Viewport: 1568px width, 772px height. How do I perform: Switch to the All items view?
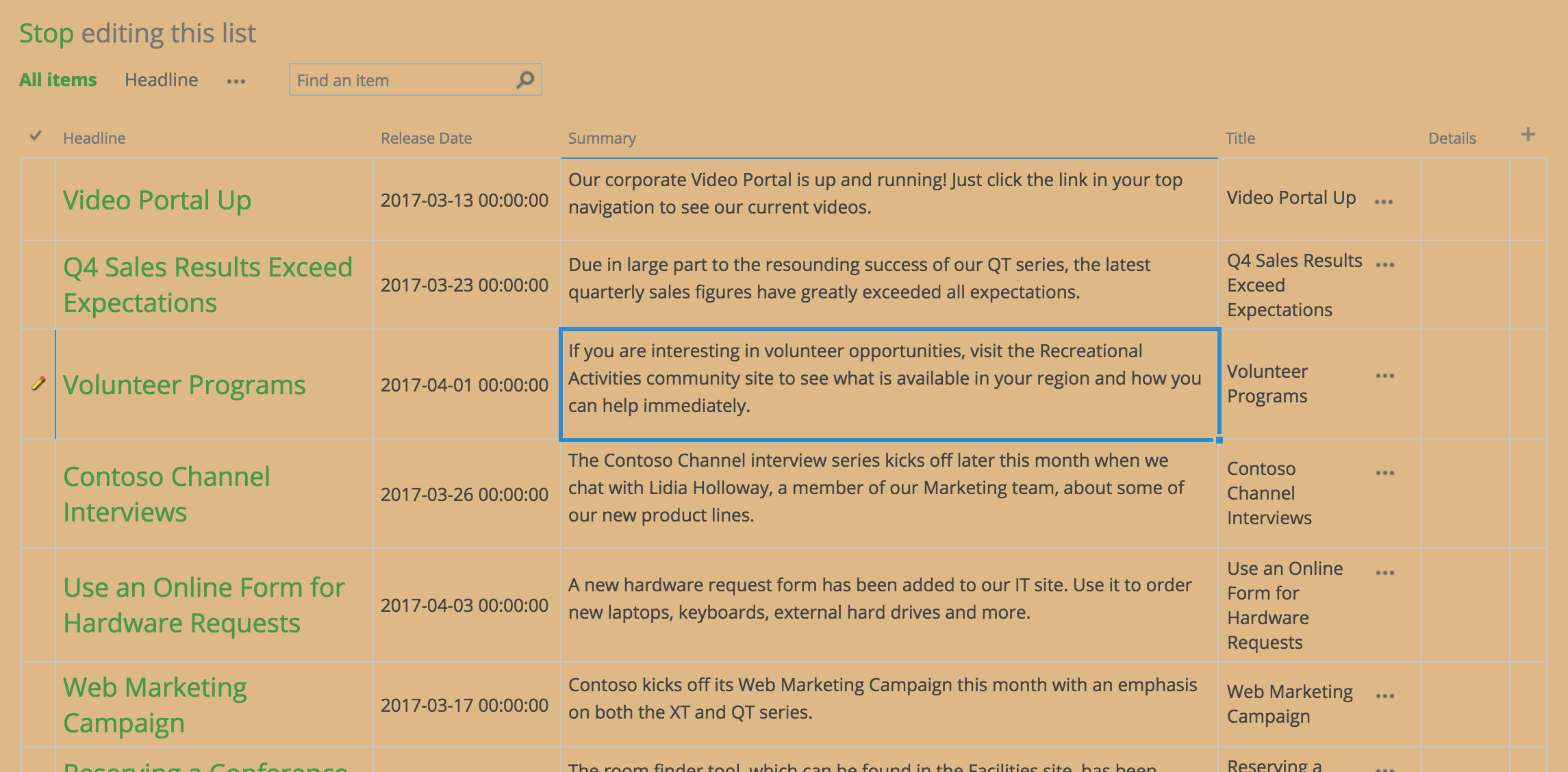point(58,80)
